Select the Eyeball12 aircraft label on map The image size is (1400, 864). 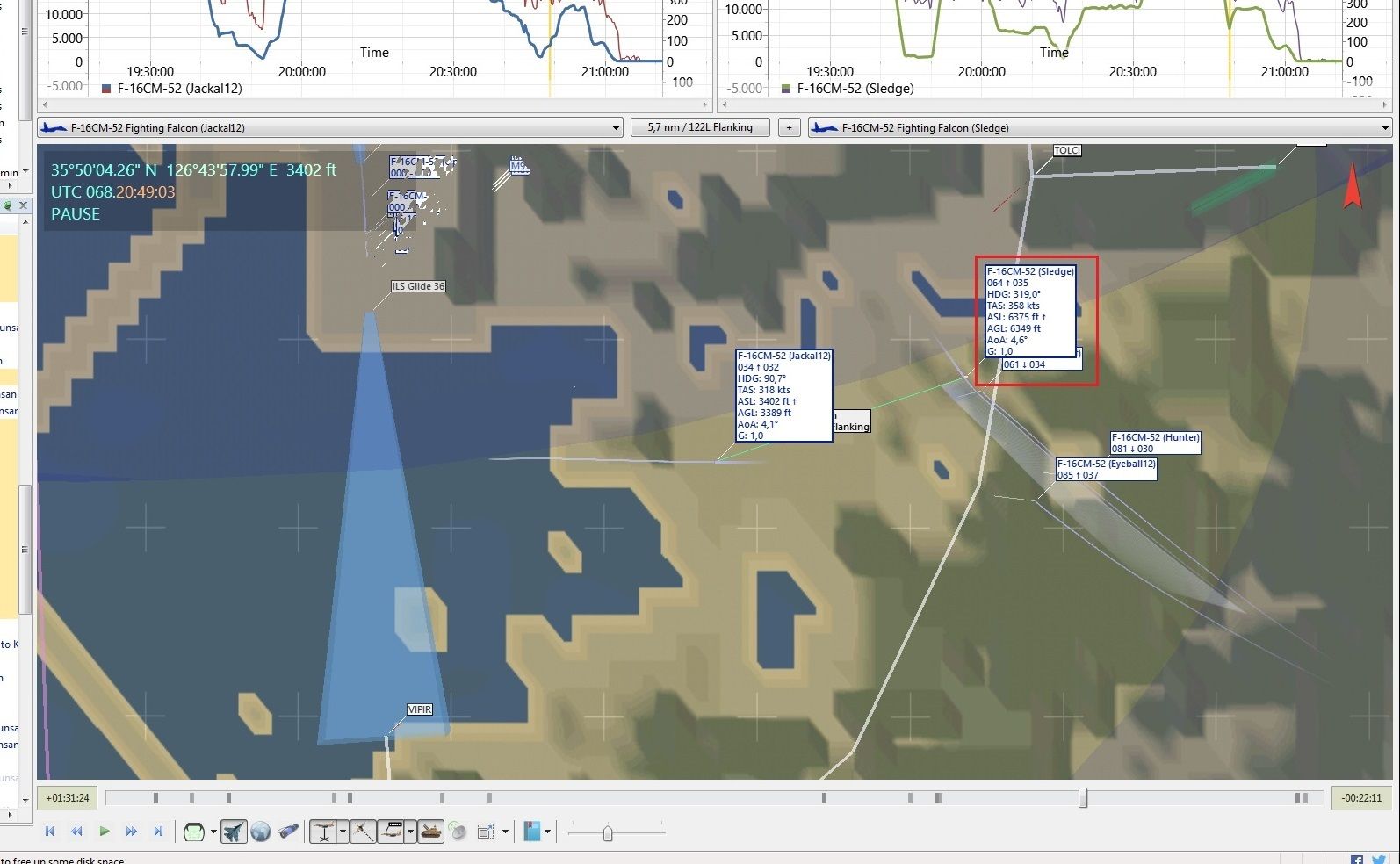tap(1106, 469)
